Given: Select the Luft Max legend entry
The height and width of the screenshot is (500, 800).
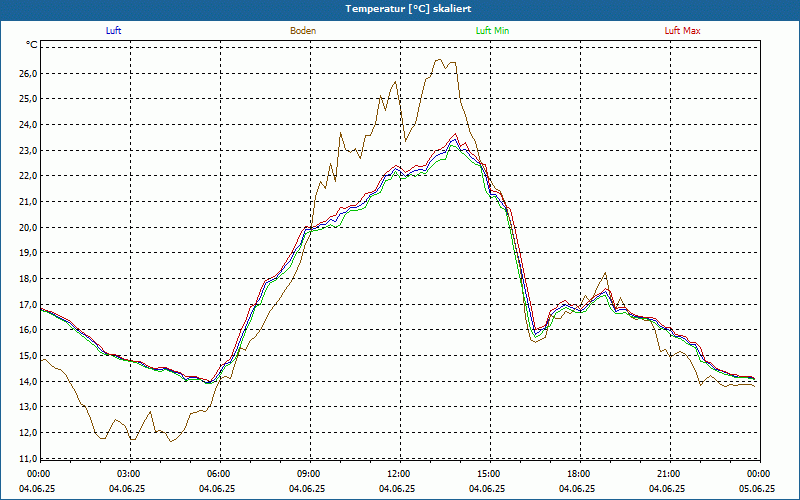Looking at the screenshot, I should [683, 31].
